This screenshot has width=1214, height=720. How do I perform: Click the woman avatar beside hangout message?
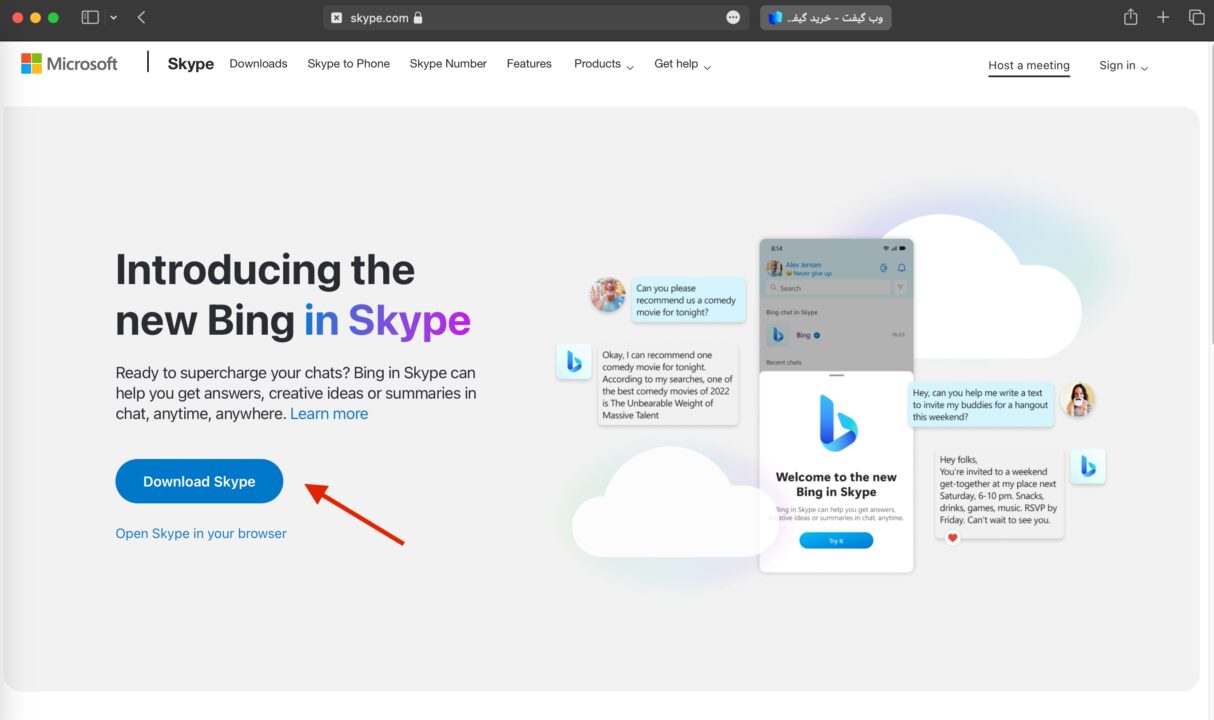click(x=1078, y=400)
